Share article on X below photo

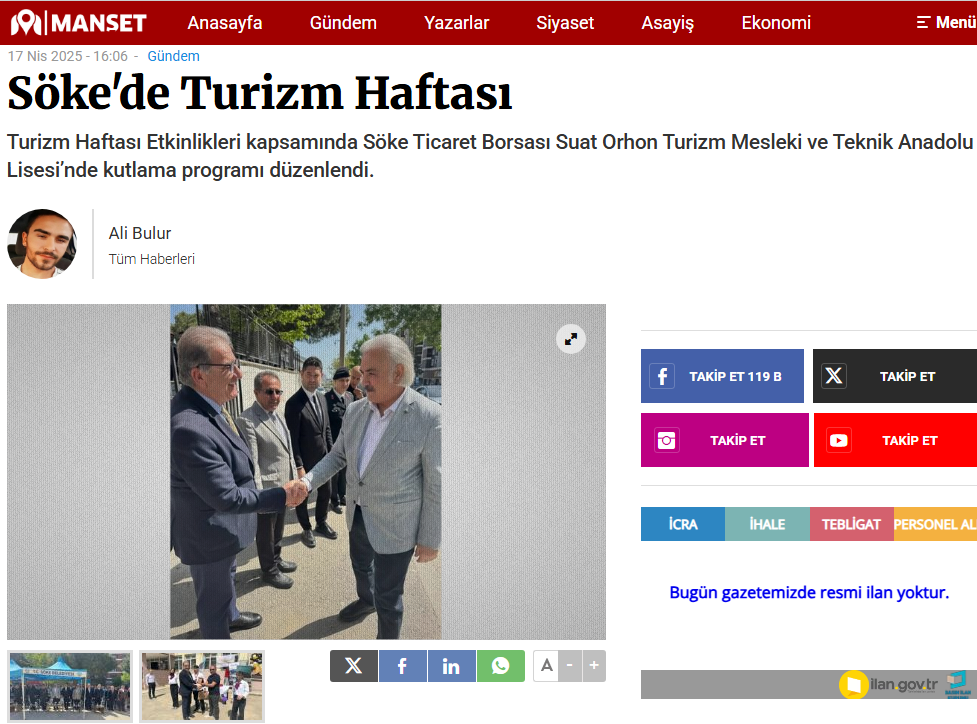[x=354, y=666]
